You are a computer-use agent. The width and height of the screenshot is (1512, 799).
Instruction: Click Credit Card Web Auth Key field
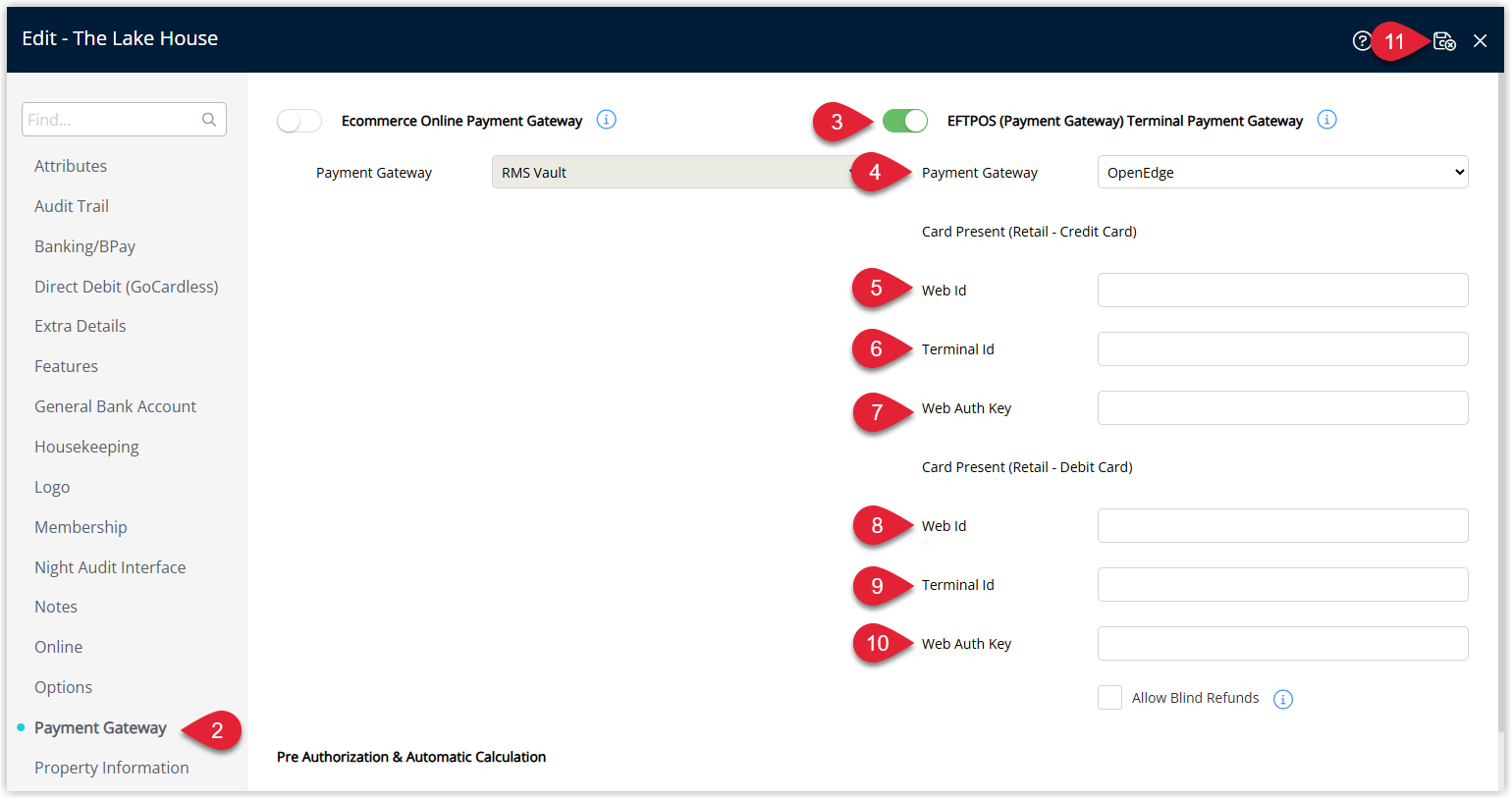(x=1283, y=407)
